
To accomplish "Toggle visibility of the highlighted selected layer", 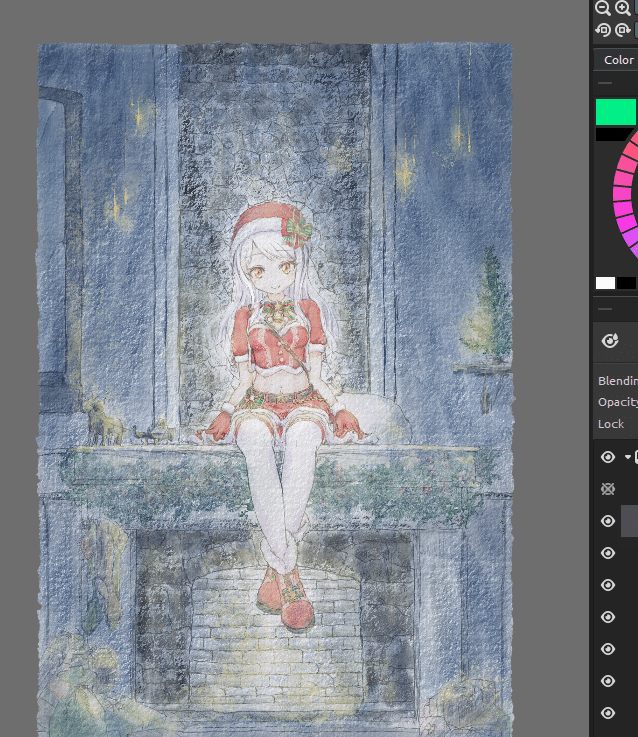I will pos(608,521).
